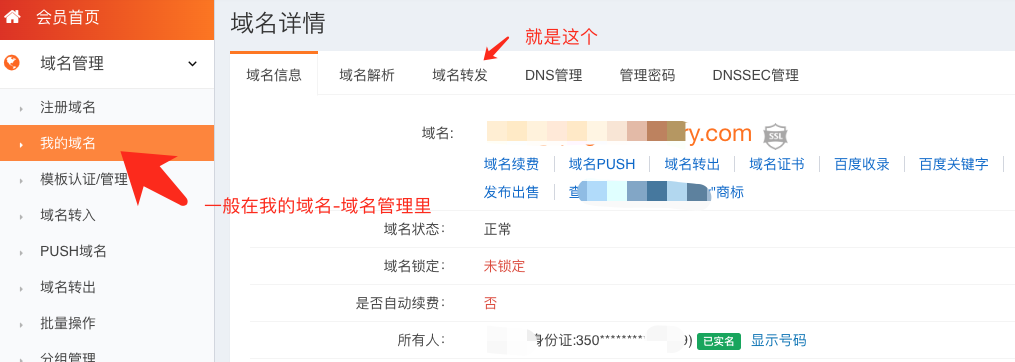Click the 域名PUSH link
Image resolution: width=1015 pixels, height=362 pixels.
pyautogui.click(x=602, y=164)
